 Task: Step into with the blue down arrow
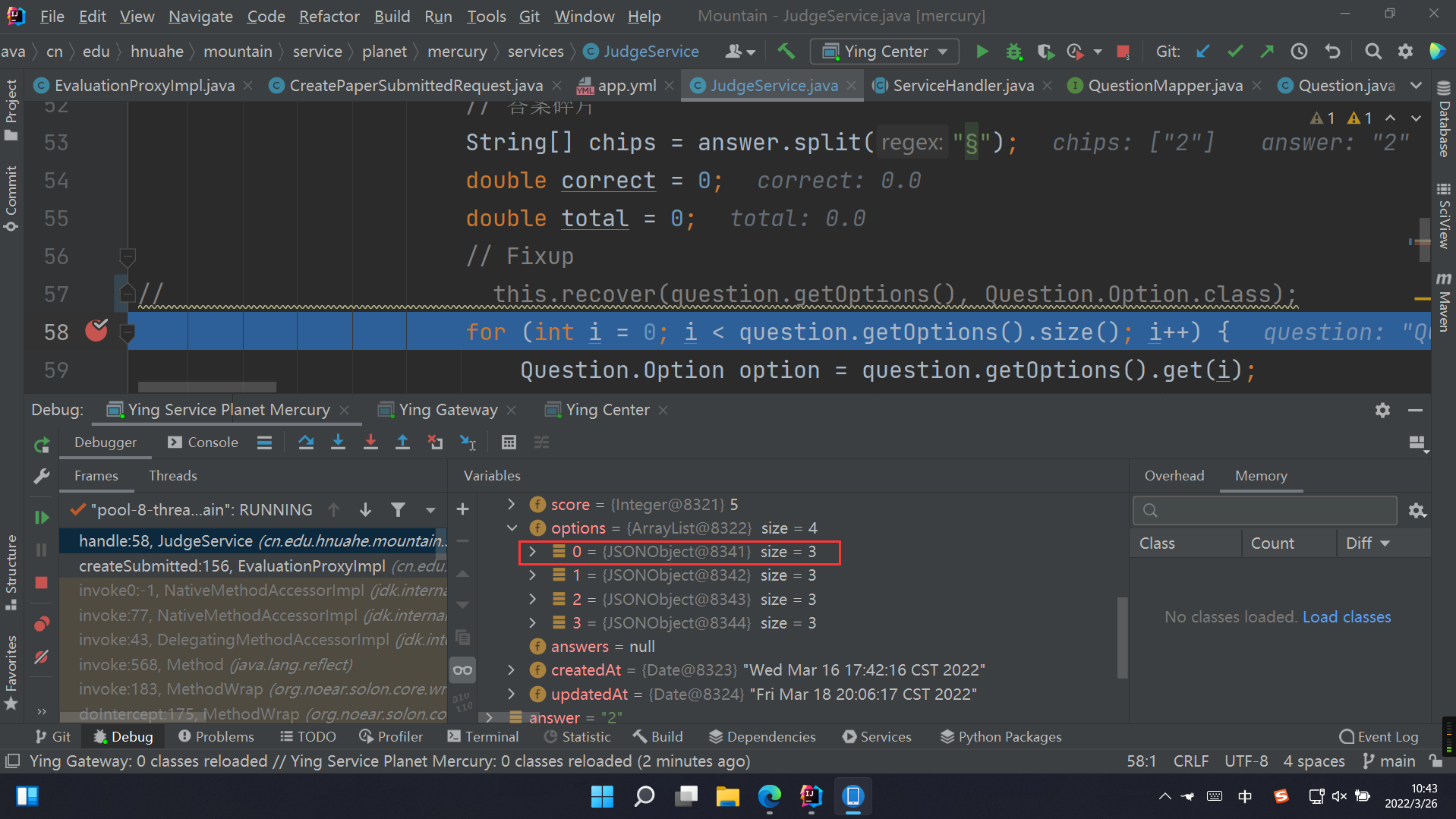[338, 443]
